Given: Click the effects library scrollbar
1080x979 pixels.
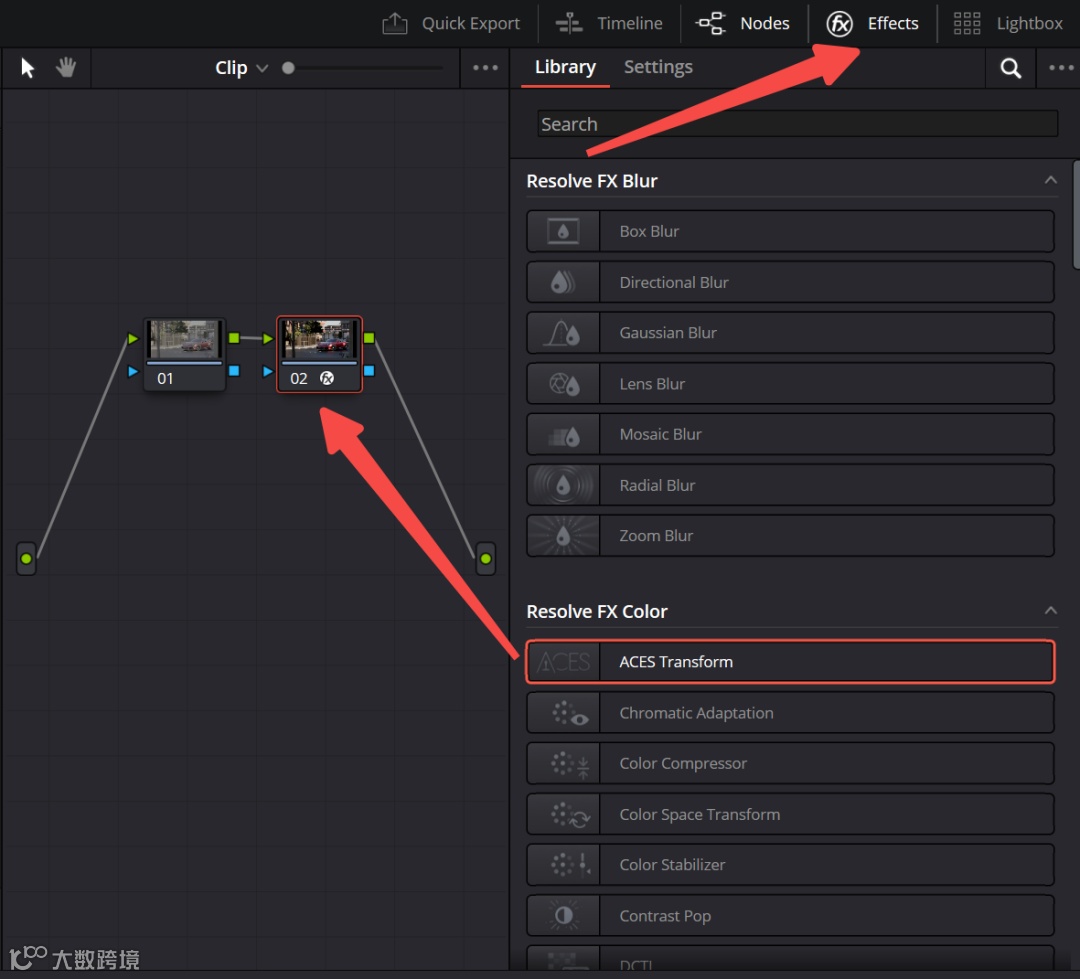Looking at the screenshot, I should click(1077, 215).
